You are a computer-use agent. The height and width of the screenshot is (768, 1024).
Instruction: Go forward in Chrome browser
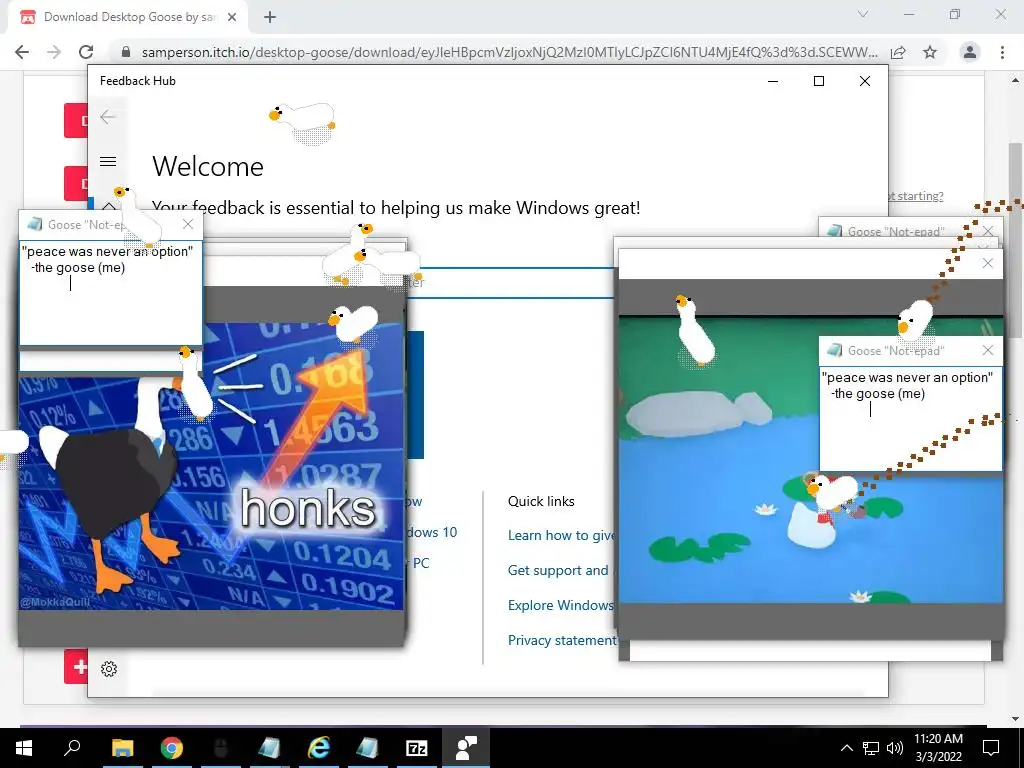pos(54,52)
